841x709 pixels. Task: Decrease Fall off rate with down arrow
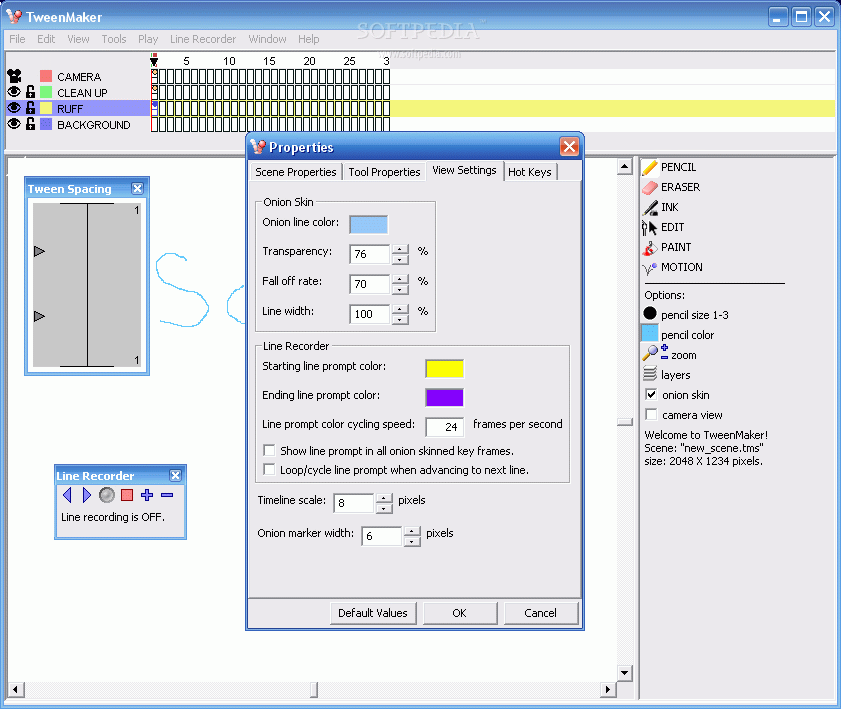pyautogui.click(x=400, y=289)
